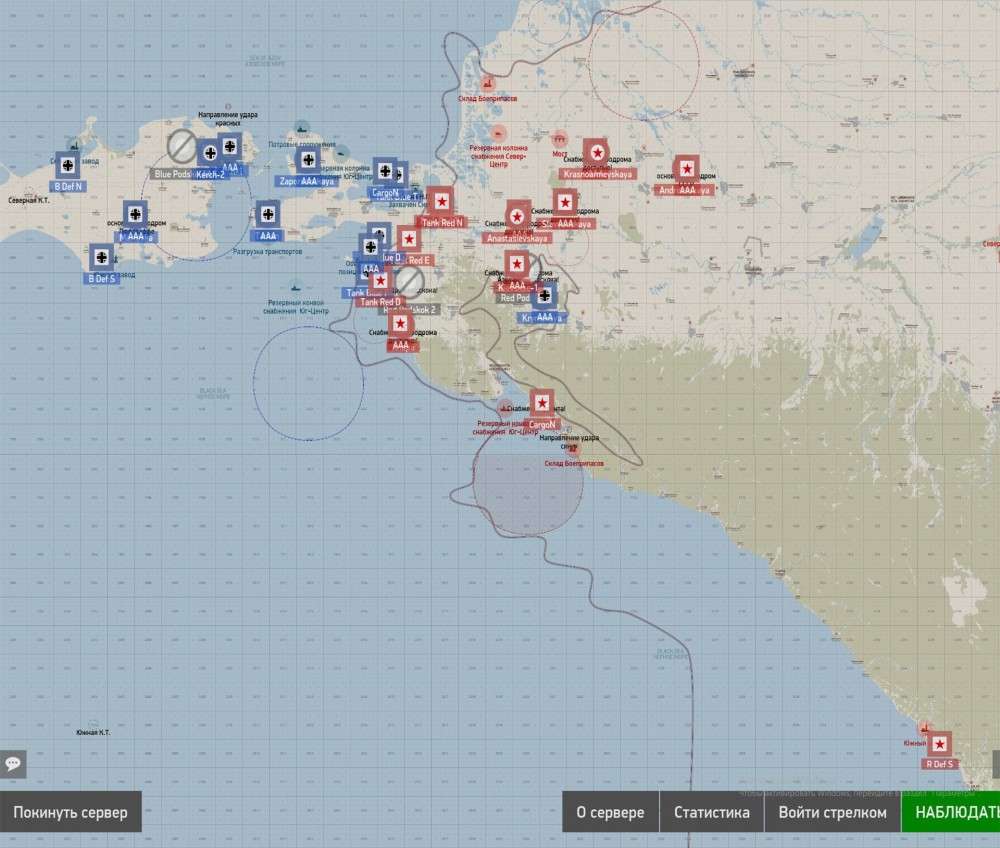Open the chat speech bubble icon
The image size is (1000, 848).
point(13,764)
